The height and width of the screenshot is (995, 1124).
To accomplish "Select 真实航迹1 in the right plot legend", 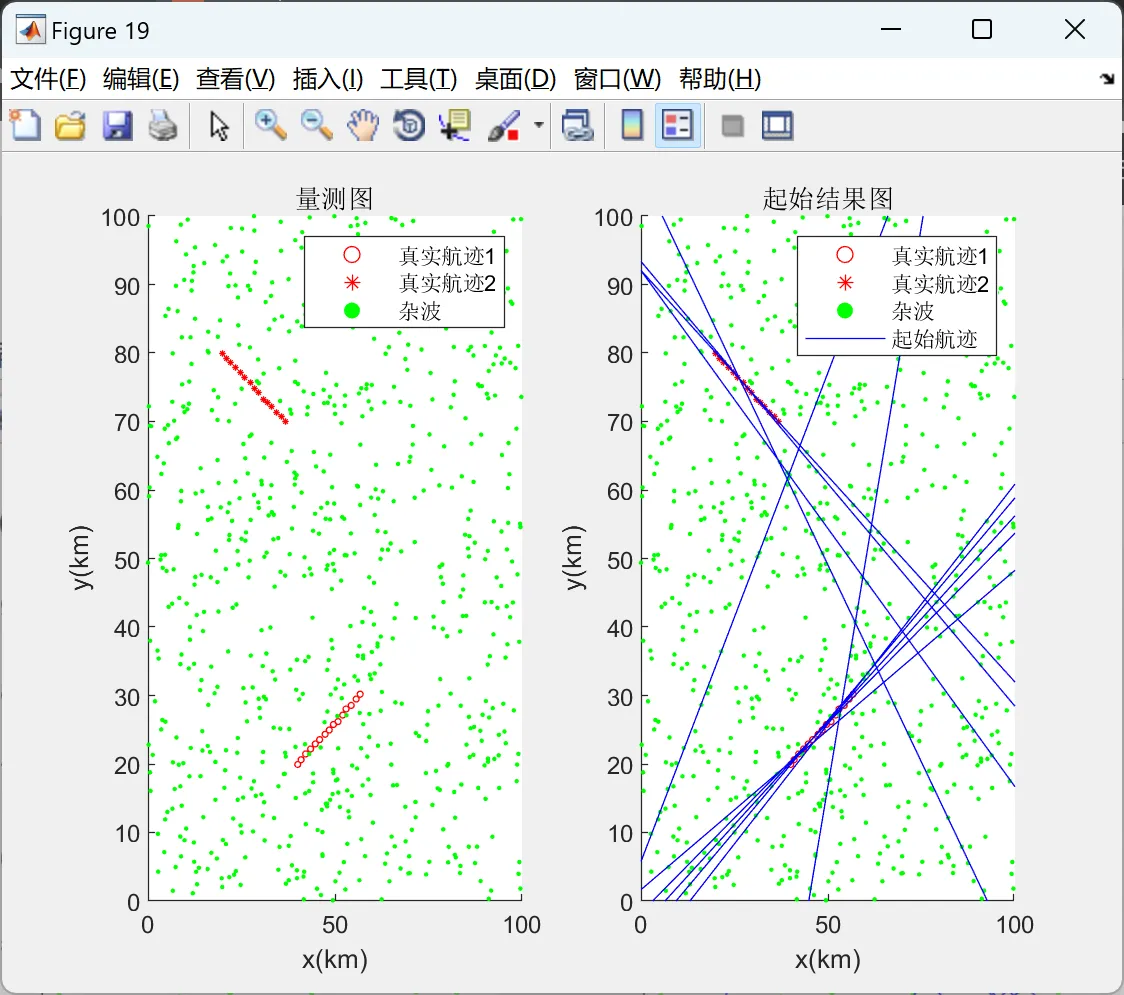I will (x=940, y=256).
